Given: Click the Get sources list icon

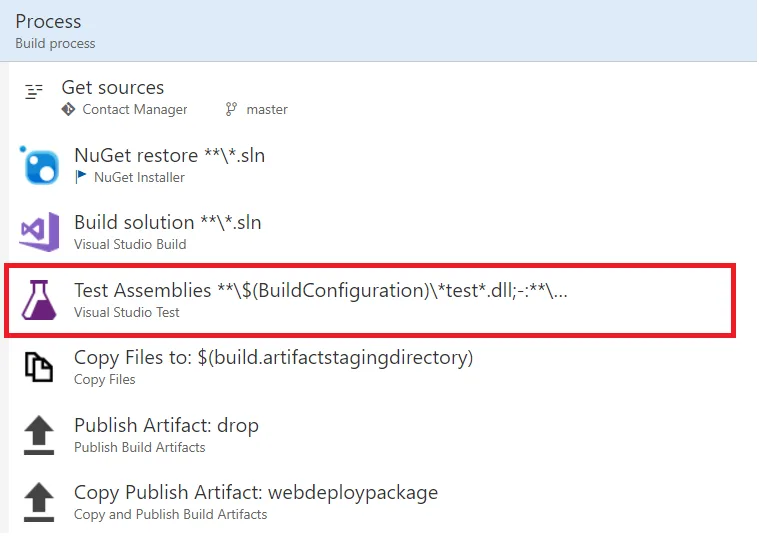Looking at the screenshot, I should click(x=34, y=92).
